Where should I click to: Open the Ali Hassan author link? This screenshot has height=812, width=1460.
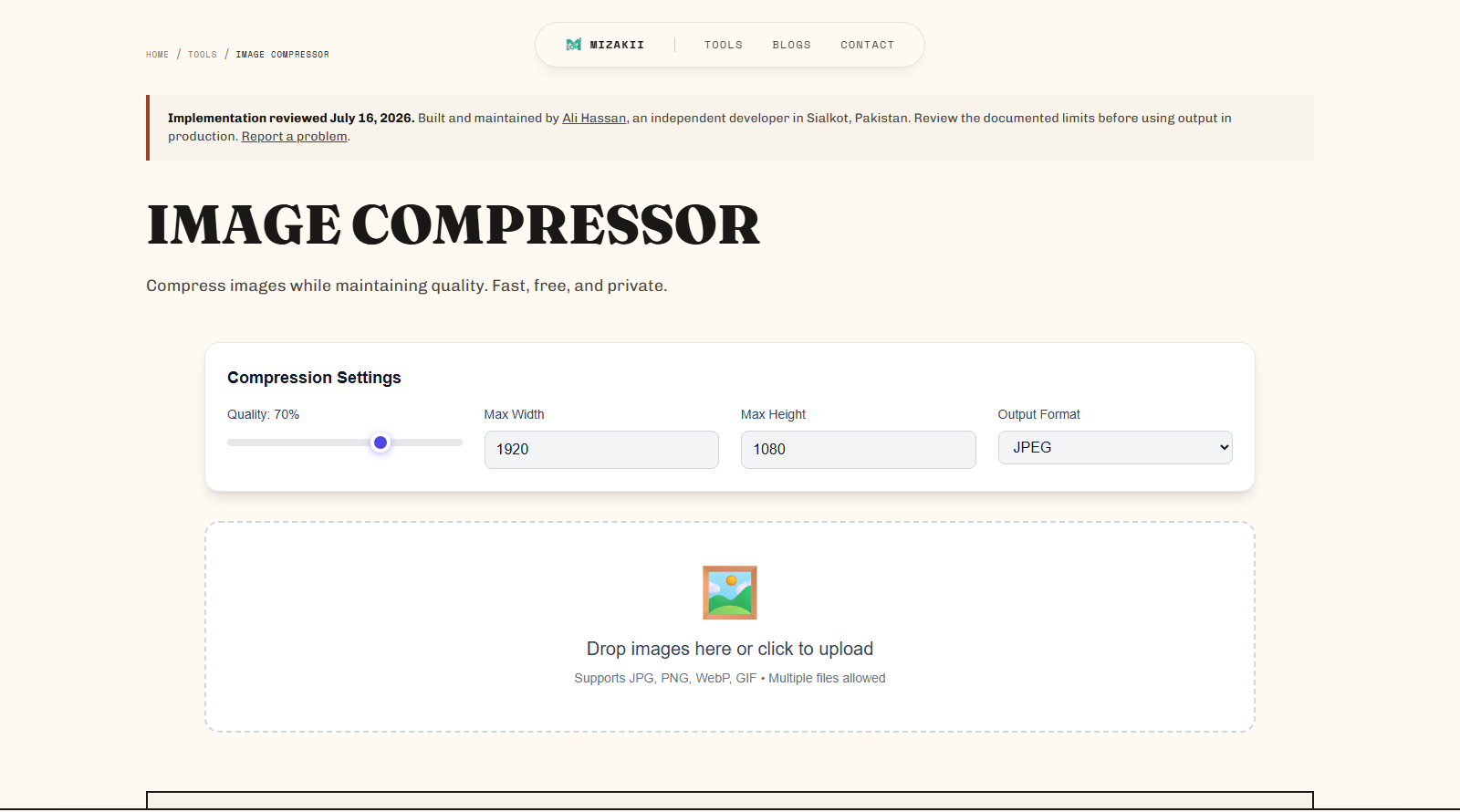click(x=594, y=118)
